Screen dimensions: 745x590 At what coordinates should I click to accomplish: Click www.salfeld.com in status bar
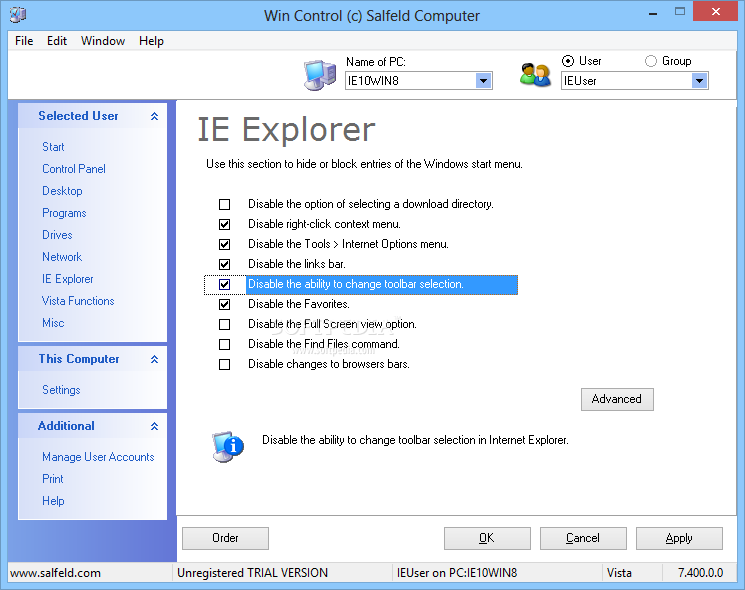click(55, 573)
